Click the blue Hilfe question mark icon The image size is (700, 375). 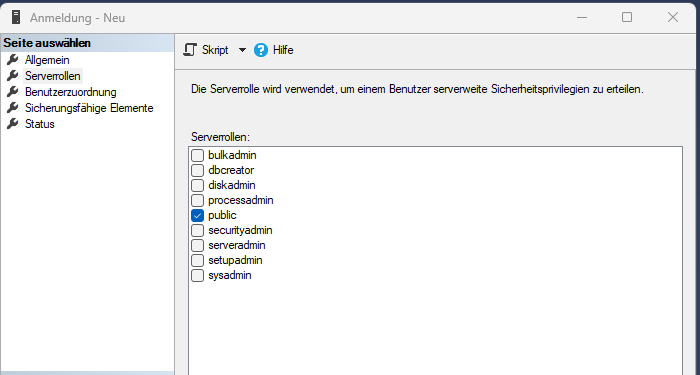coord(261,50)
